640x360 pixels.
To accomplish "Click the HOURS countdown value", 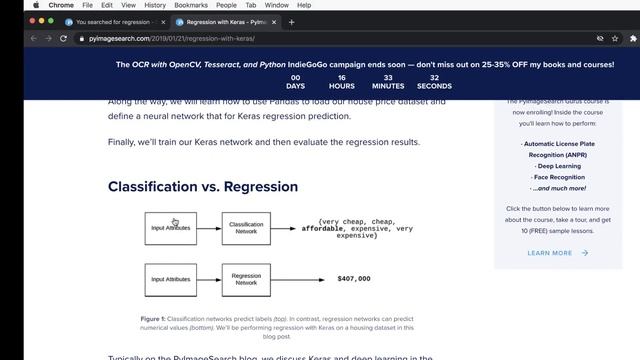I will [x=342, y=78].
